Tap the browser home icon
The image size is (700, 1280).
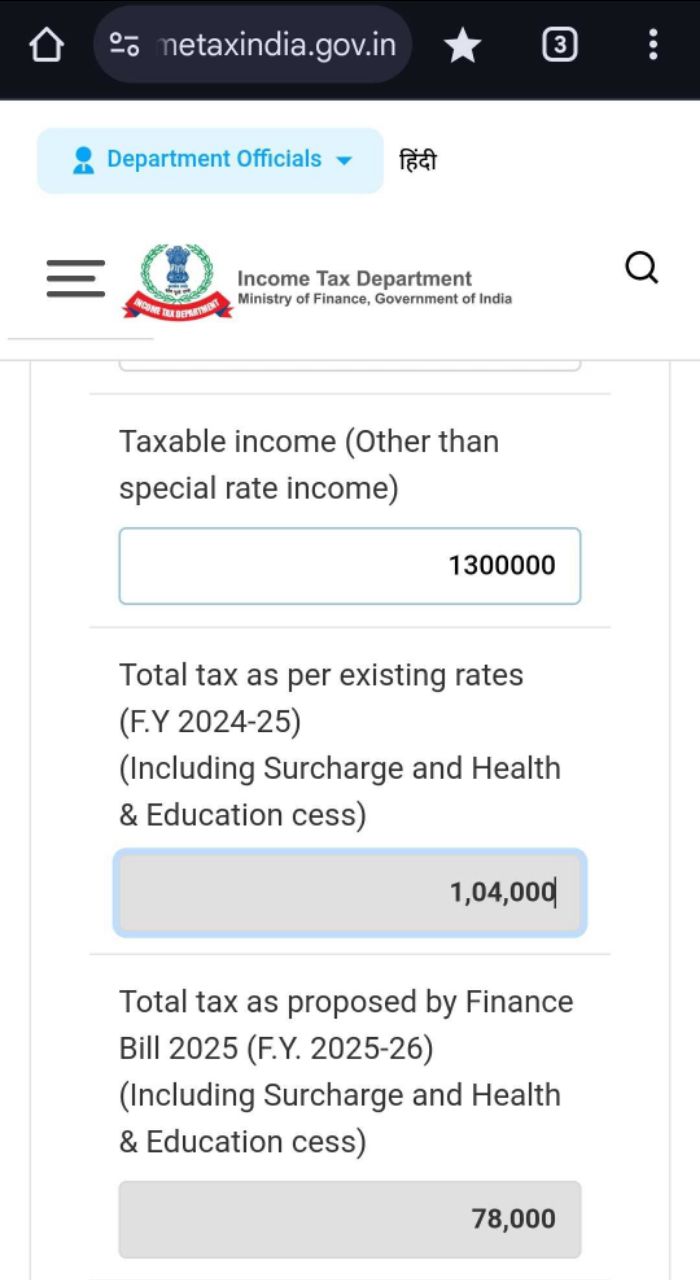point(47,45)
